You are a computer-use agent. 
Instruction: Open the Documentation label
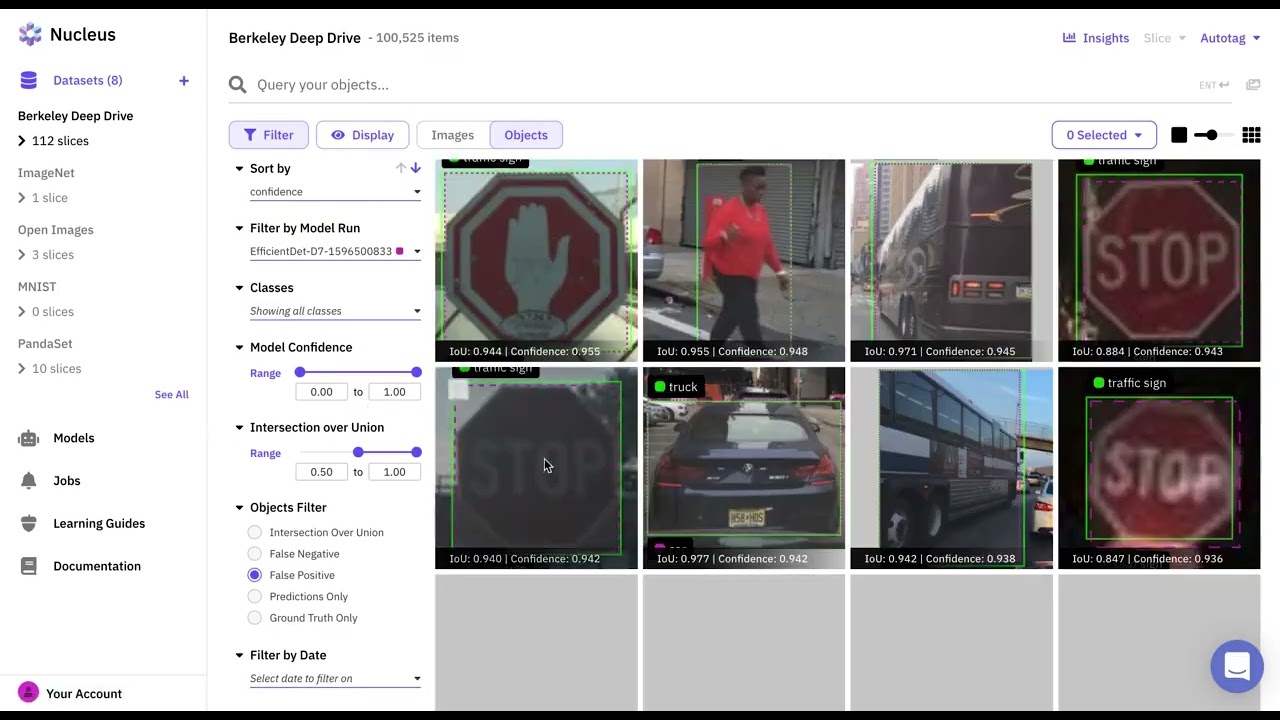click(97, 566)
